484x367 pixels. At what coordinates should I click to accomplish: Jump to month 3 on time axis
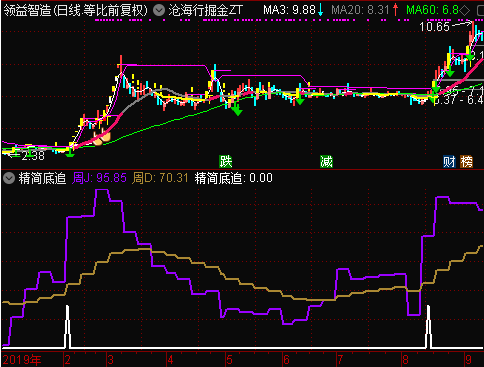pos(110,360)
